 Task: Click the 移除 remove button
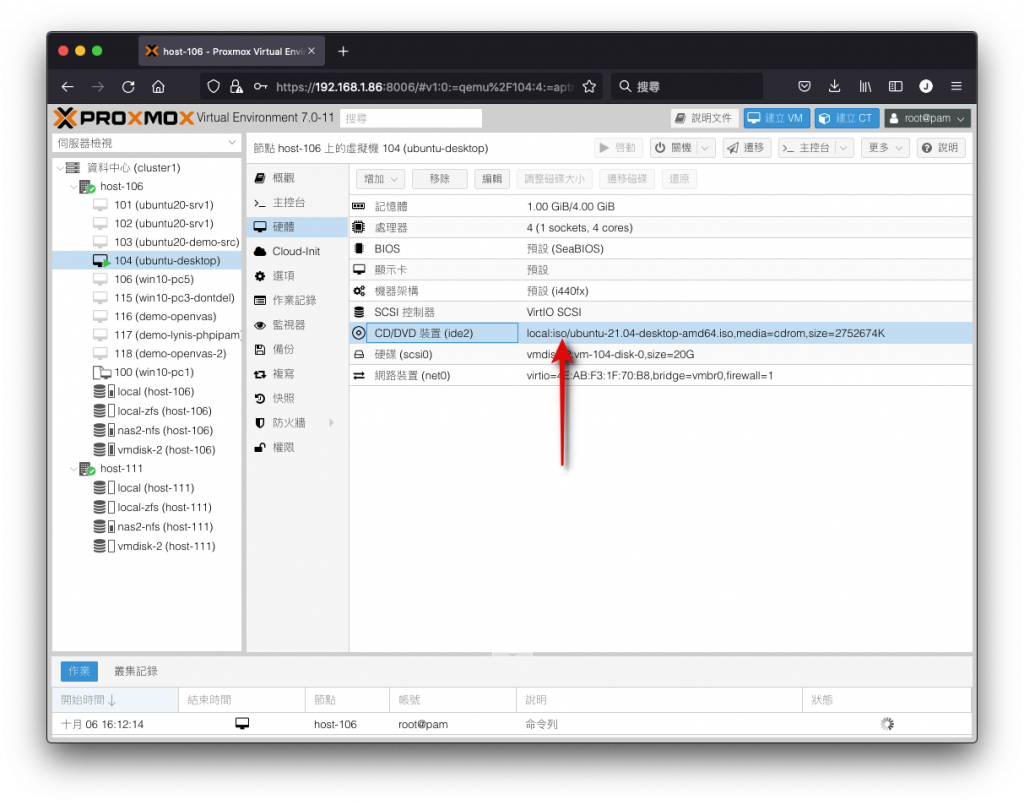pos(440,179)
